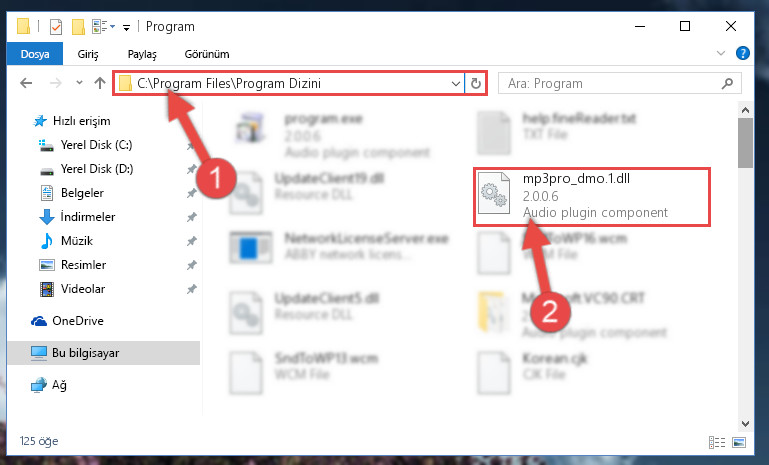This screenshot has height=465, width=769.
Task: Click the search magnifier icon
Action: point(727,84)
